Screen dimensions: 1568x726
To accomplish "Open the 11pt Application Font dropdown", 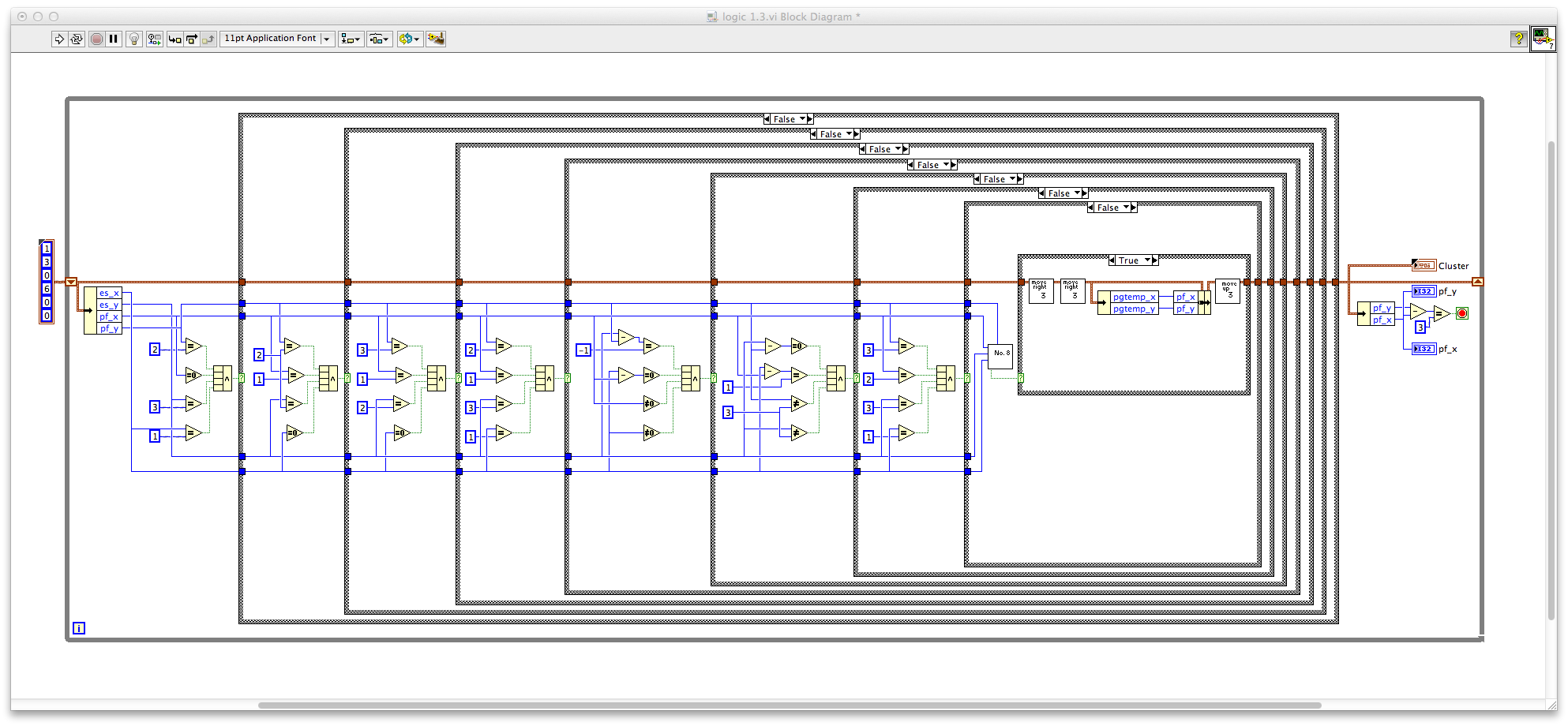I will [277, 39].
